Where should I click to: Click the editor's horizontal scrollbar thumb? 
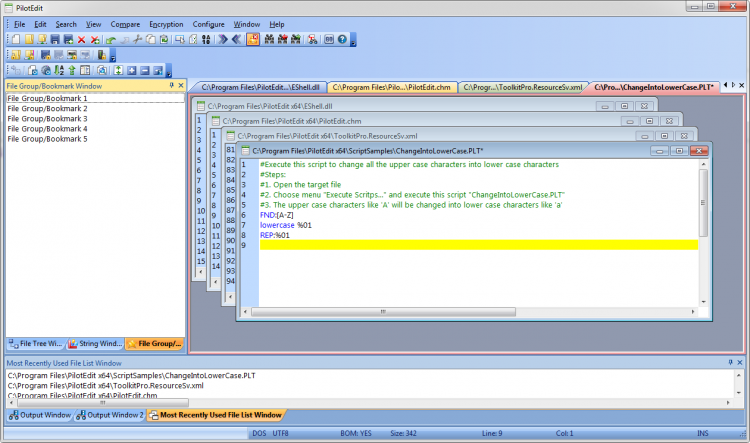click(383, 312)
